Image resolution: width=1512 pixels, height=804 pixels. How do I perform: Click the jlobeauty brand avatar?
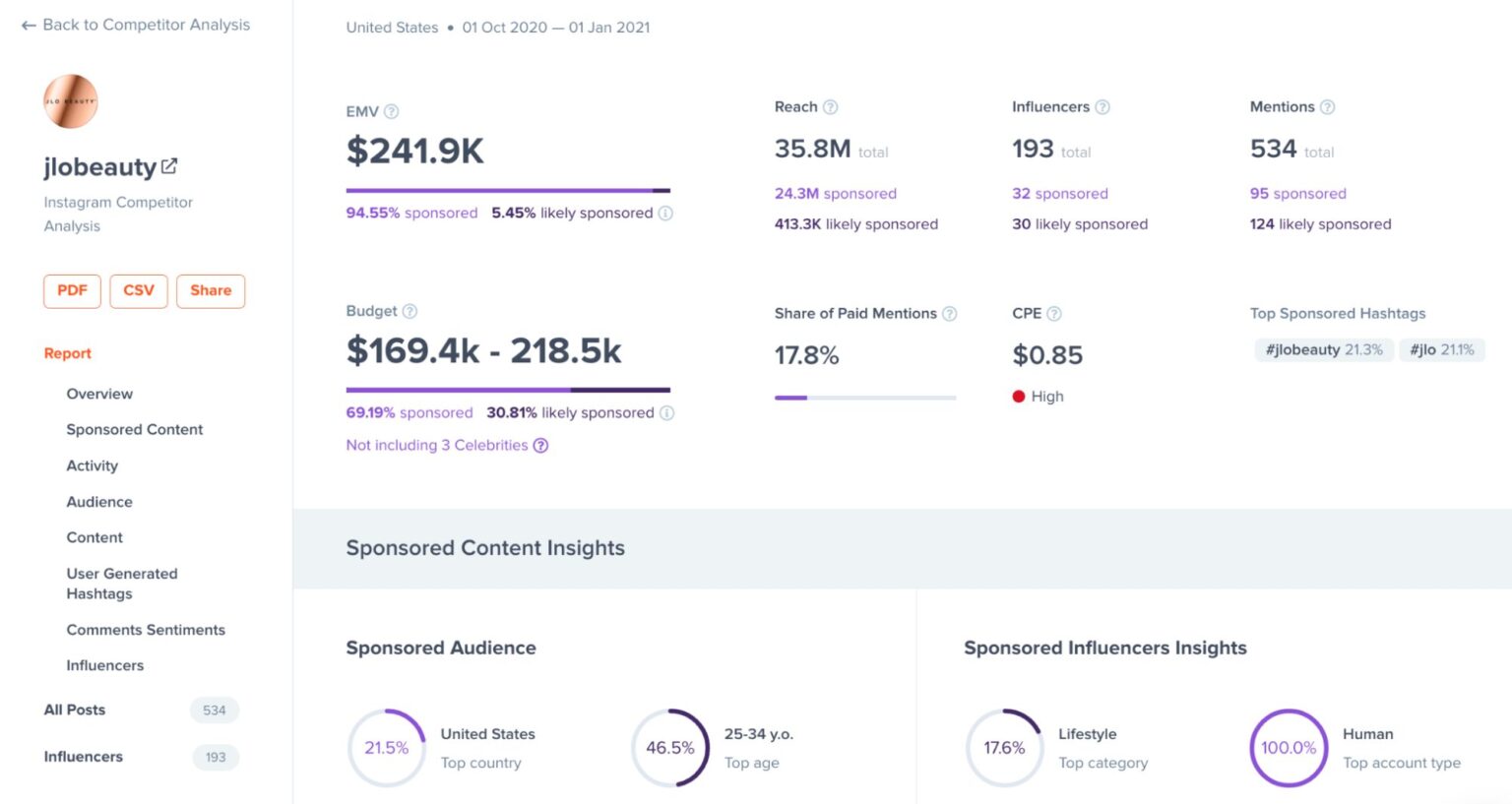(70, 100)
